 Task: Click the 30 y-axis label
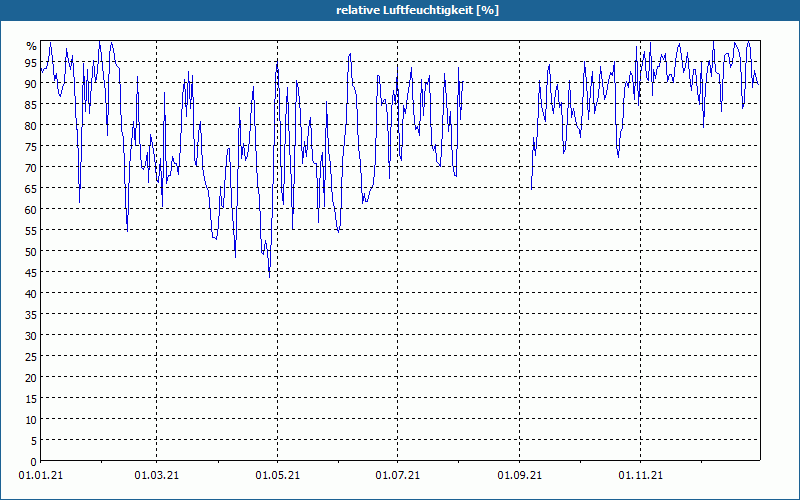click(x=31, y=336)
